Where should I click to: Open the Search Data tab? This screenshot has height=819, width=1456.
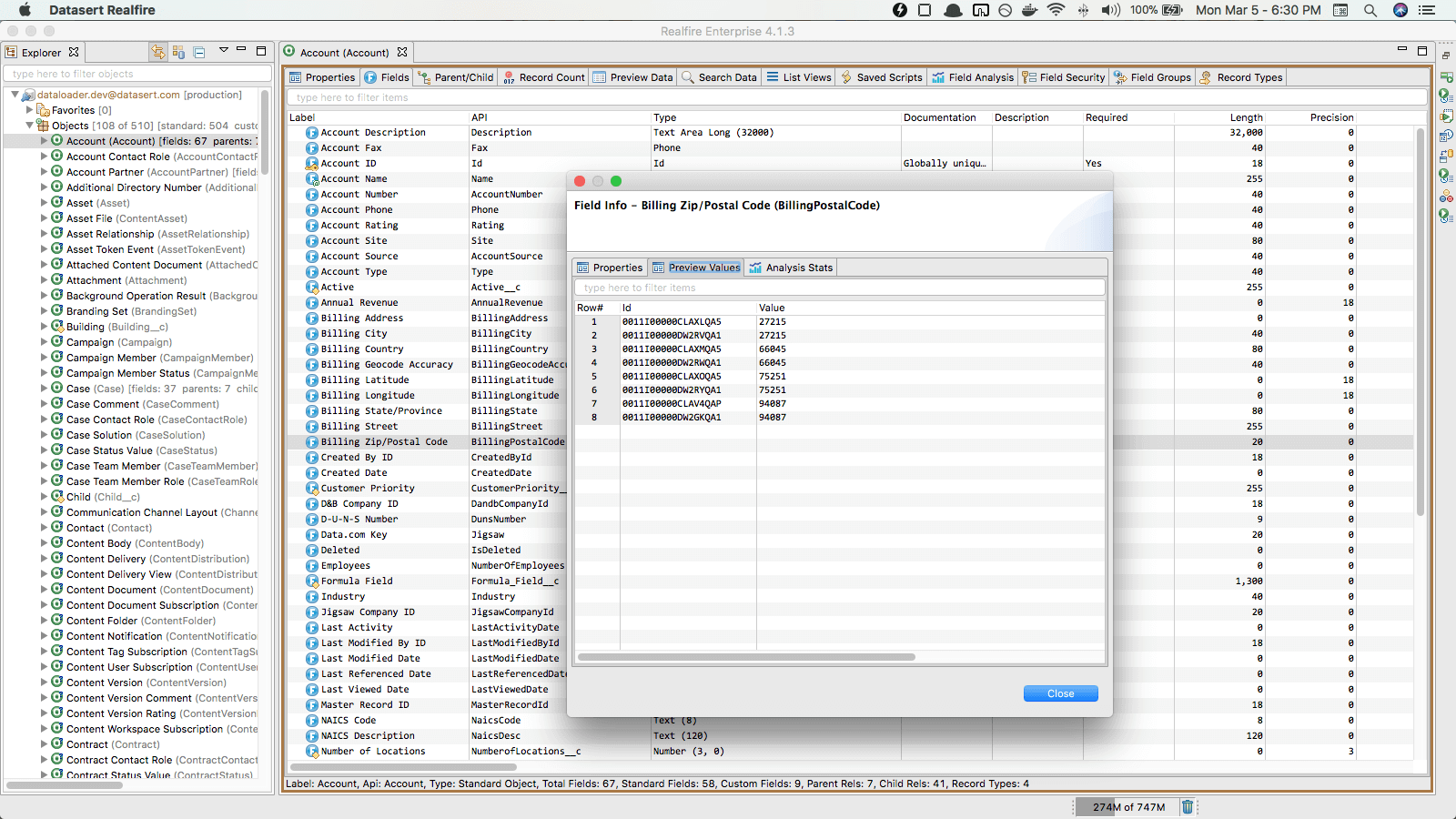point(719,77)
